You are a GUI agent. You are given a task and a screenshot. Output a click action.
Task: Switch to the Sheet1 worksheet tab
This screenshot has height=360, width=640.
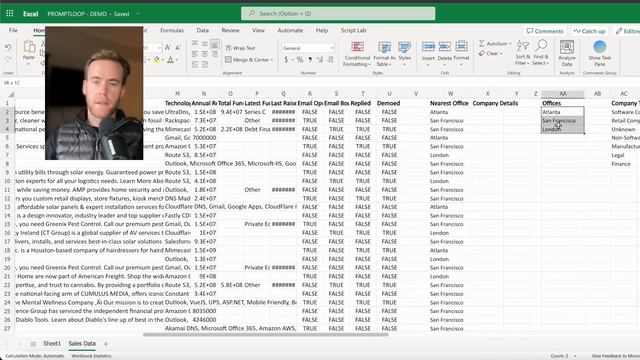(x=52, y=344)
